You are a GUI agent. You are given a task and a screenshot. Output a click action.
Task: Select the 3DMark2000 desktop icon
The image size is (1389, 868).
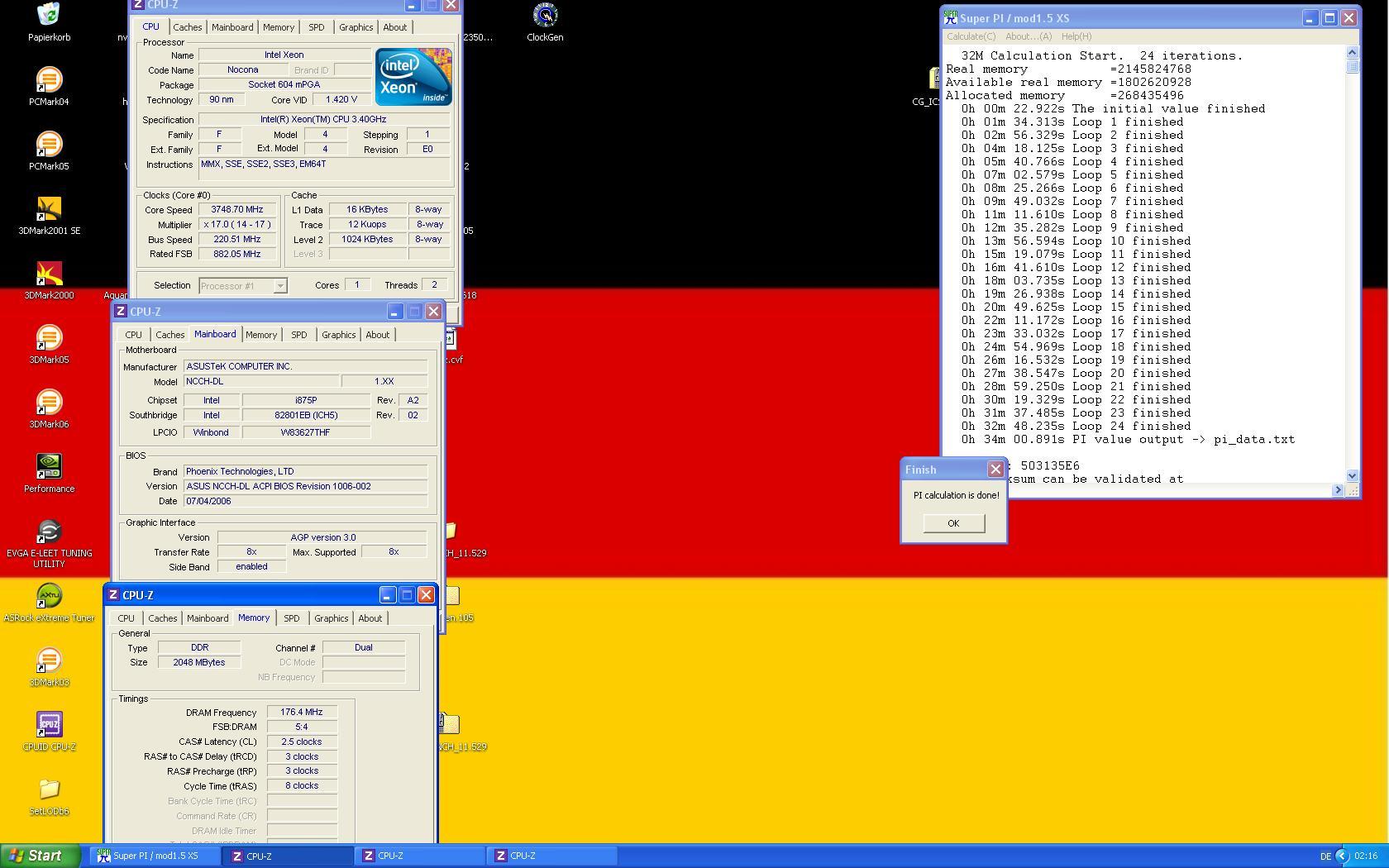click(x=49, y=274)
